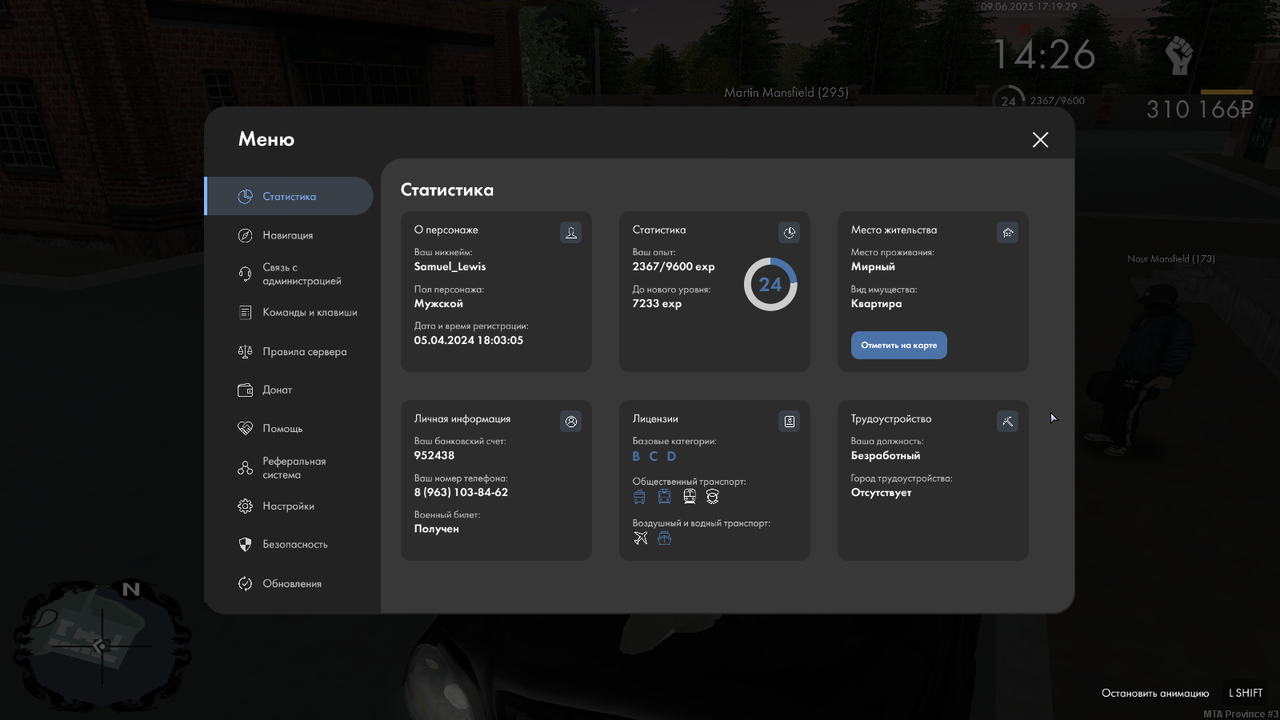Click the Меню window title

point(266,140)
